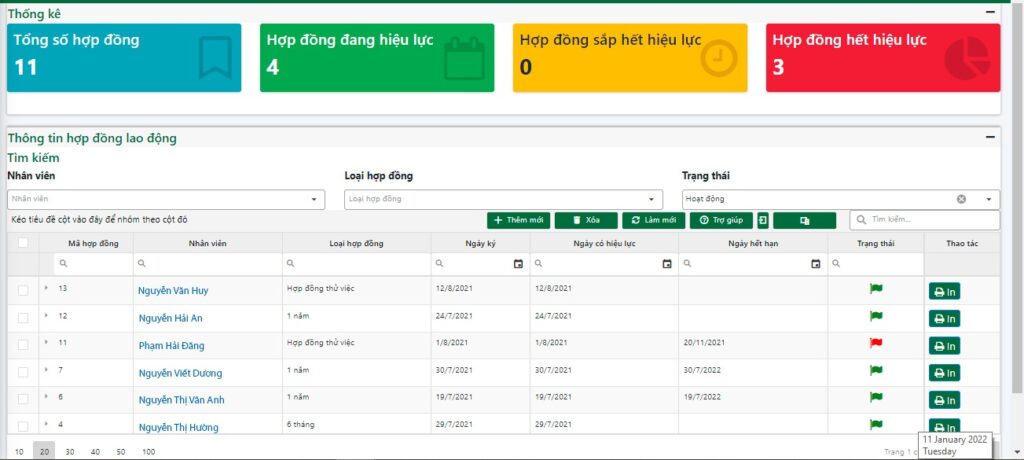1024x460 pixels.
Task: Open the Ngày hết hạn calendar picker icon
Action: click(x=816, y=264)
